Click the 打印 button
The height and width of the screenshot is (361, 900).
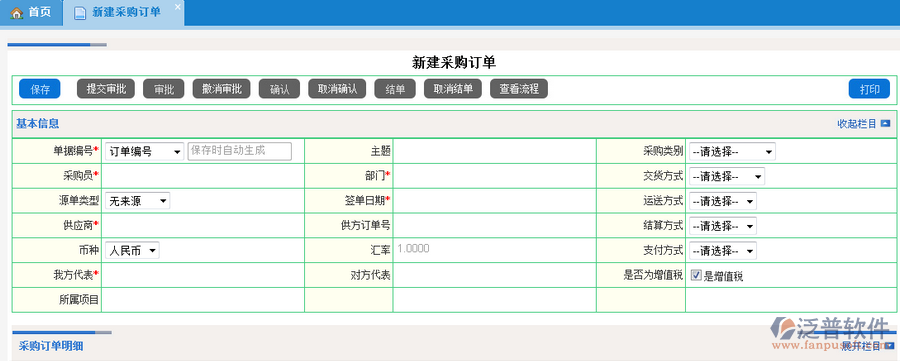[869, 89]
